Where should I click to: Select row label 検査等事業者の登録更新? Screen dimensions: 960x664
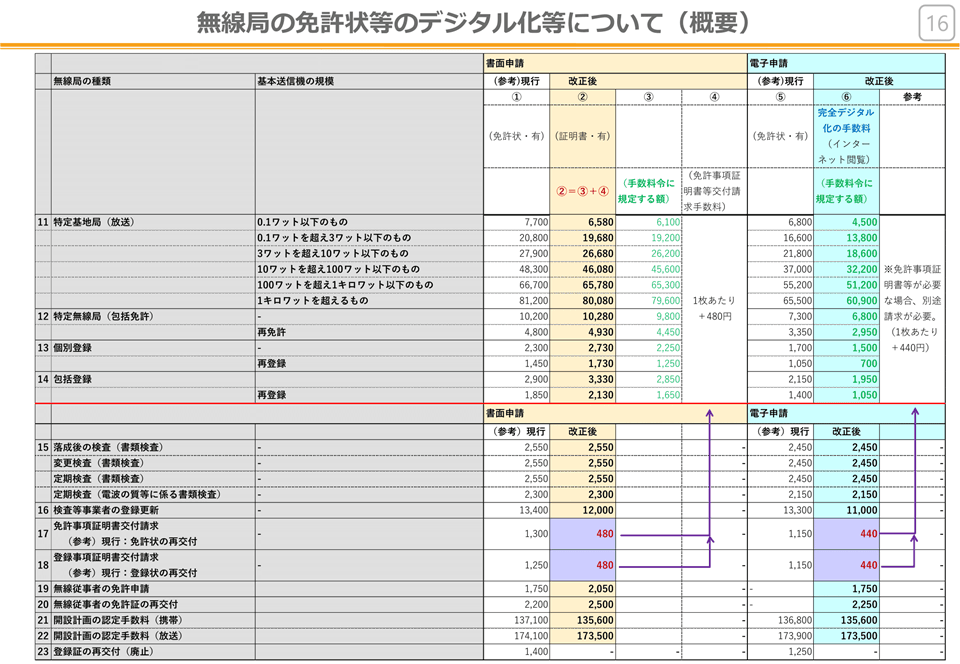point(106,510)
